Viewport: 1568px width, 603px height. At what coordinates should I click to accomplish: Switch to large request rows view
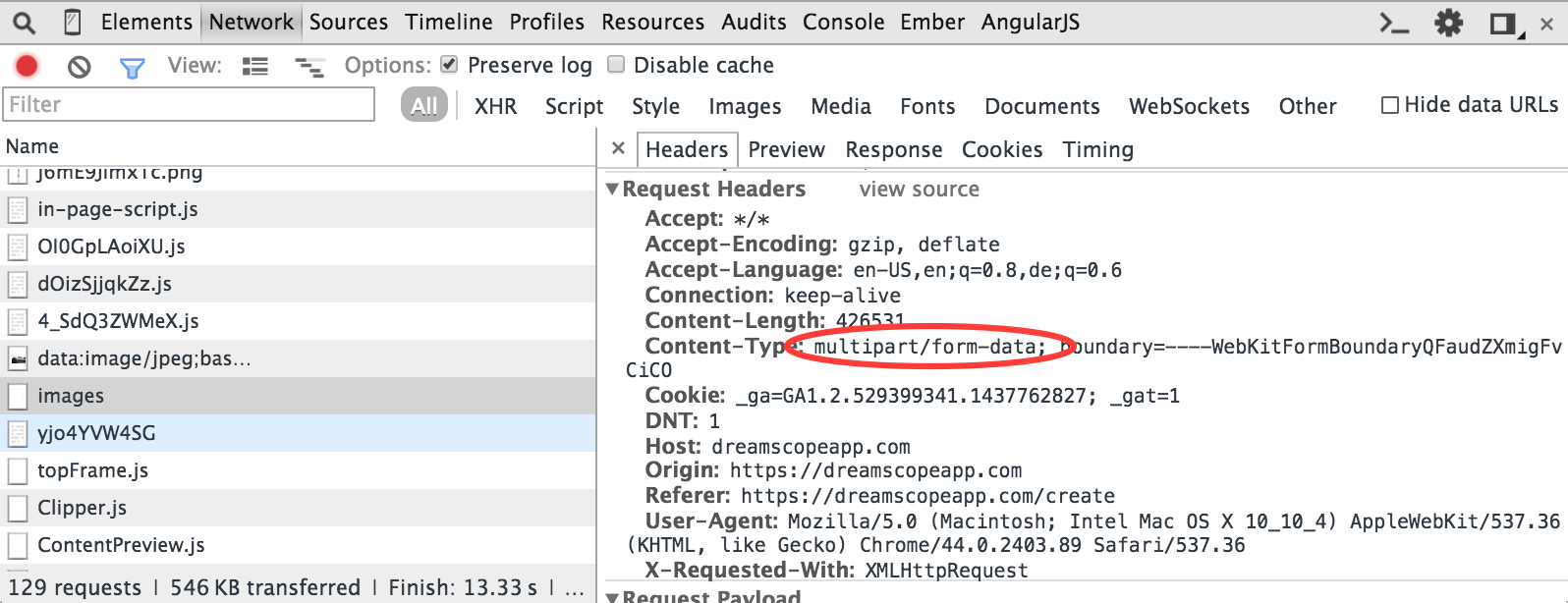point(255,67)
